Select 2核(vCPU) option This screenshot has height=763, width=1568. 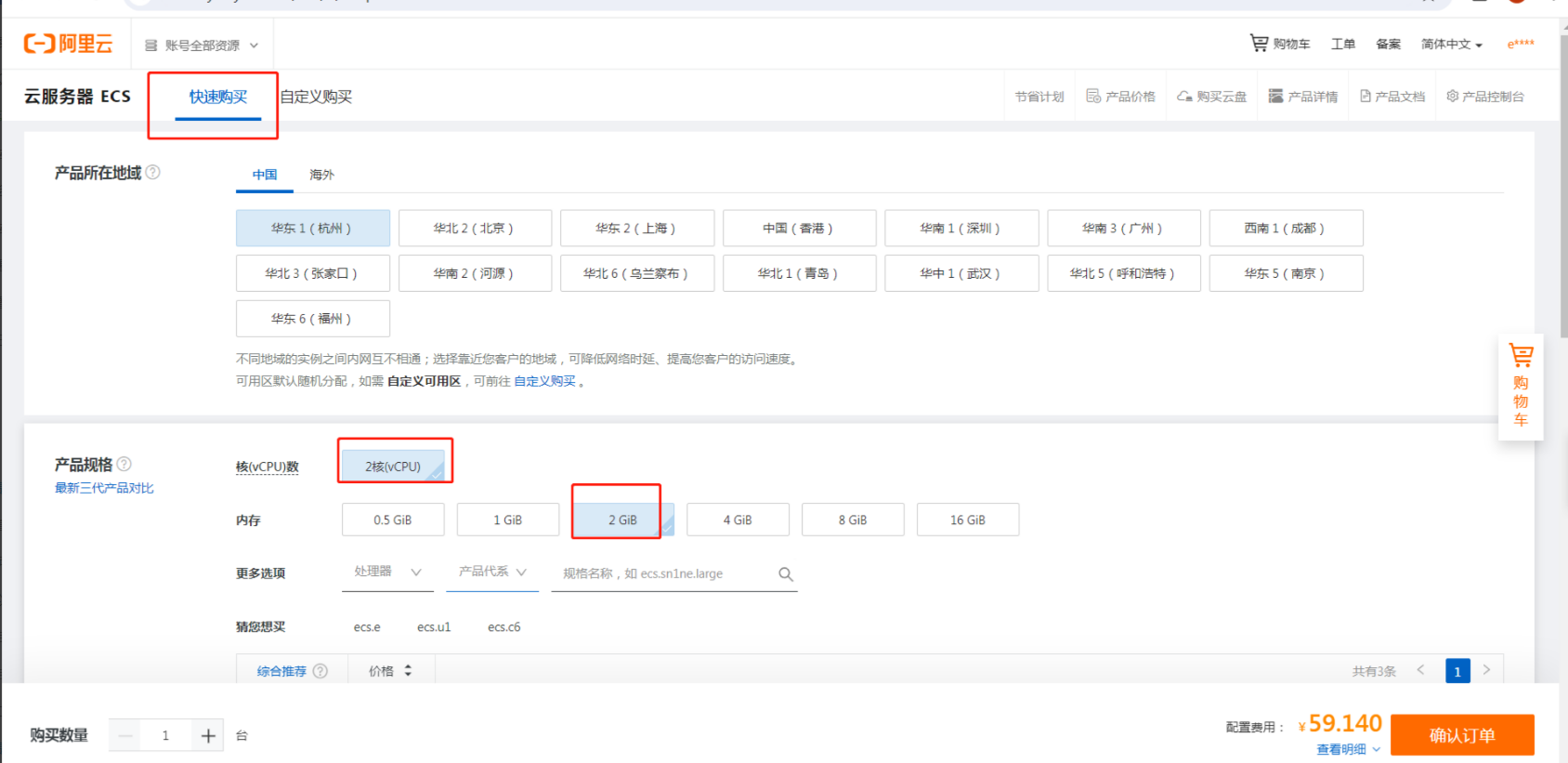coord(393,467)
